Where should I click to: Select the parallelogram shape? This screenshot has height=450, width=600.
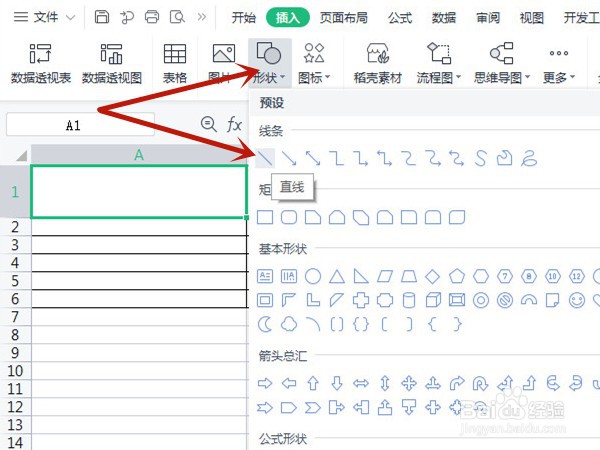pyautogui.click(x=385, y=276)
